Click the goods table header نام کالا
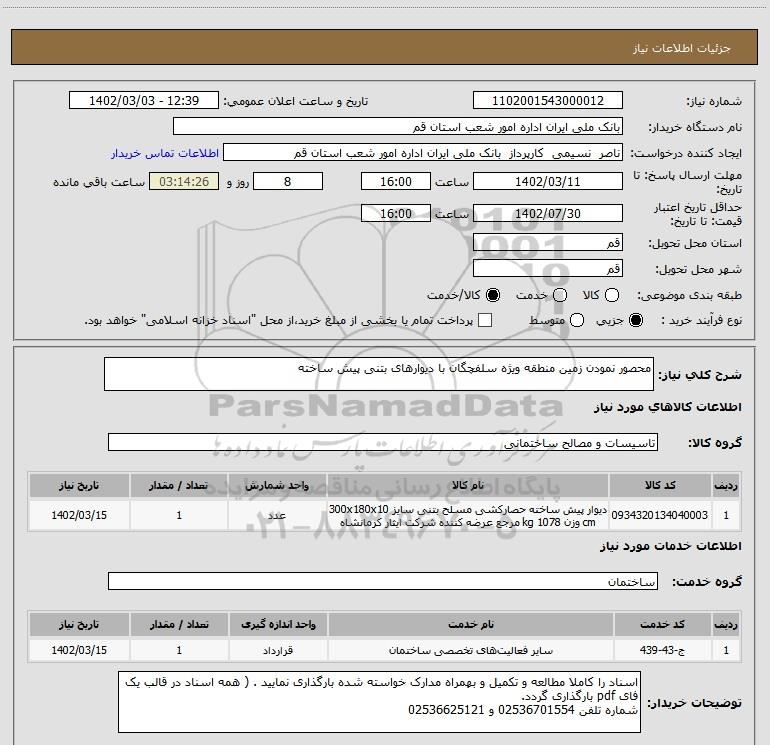The width and height of the screenshot is (770, 745). click(468, 485)
